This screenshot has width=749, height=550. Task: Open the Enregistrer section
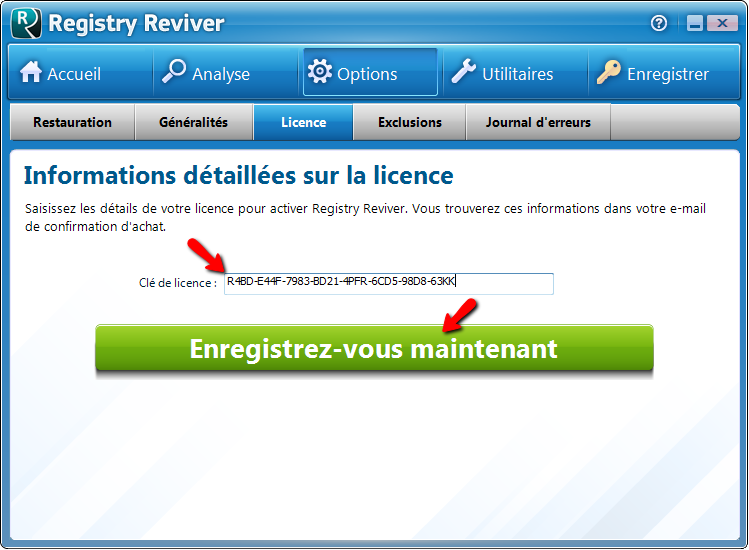pos(668,74)
